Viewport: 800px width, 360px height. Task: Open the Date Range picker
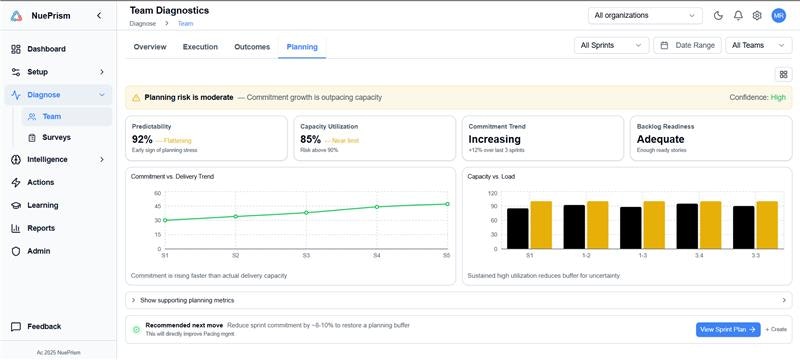687,45
